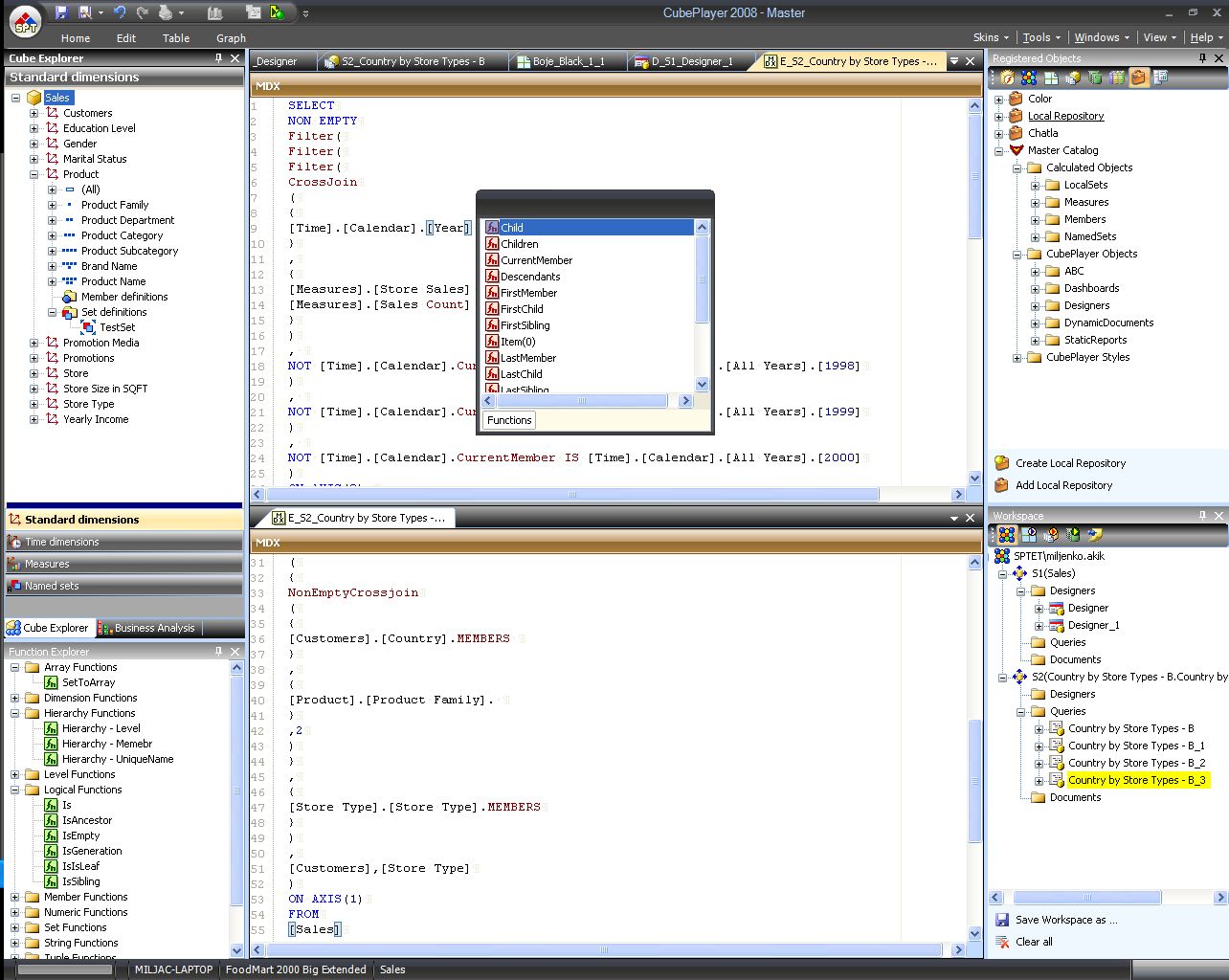Viewport: 1229px width, 980px height.
Task: Open the Table ribbon tab
Action: pos(176,38)
